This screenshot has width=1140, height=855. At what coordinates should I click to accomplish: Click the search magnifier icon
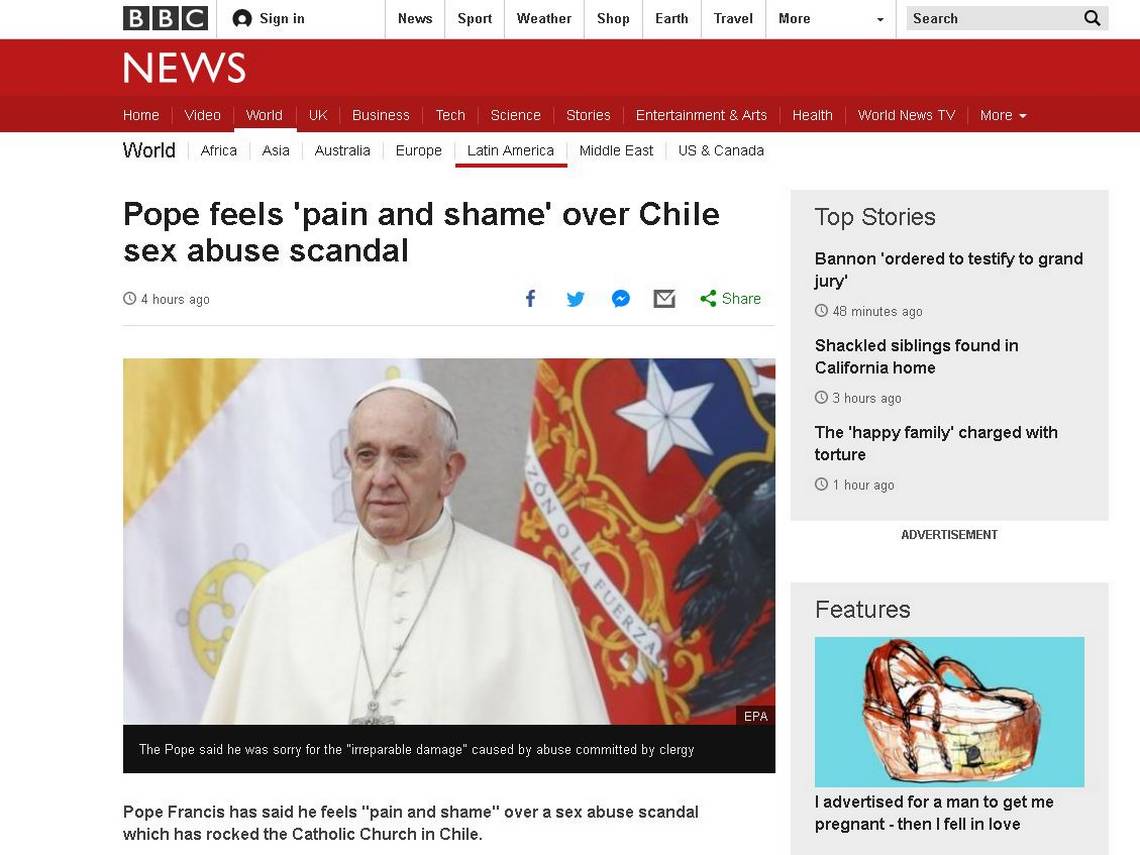1092,18
